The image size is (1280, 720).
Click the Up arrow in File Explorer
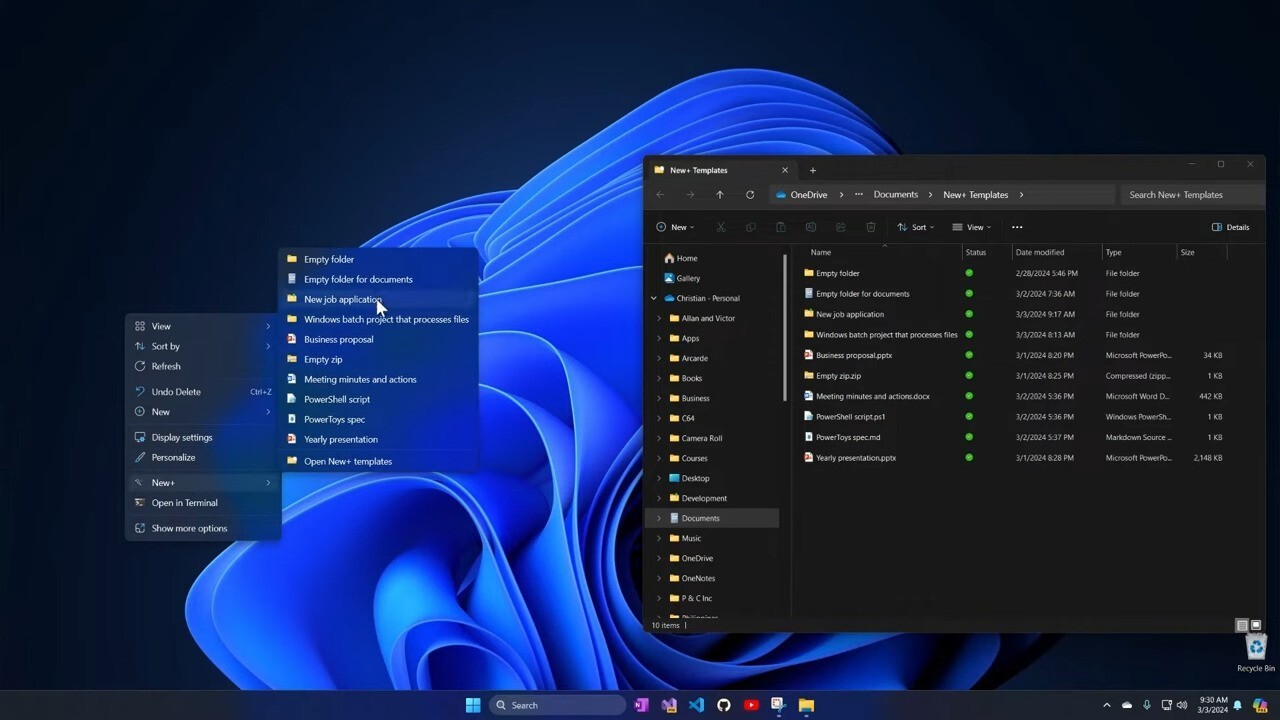pos(719,195)
